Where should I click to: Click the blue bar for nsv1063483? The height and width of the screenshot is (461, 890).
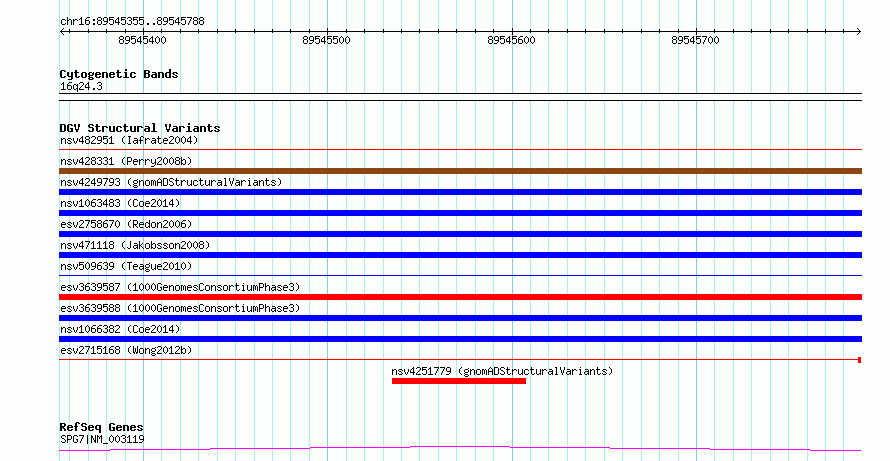[x=460, y=213]
